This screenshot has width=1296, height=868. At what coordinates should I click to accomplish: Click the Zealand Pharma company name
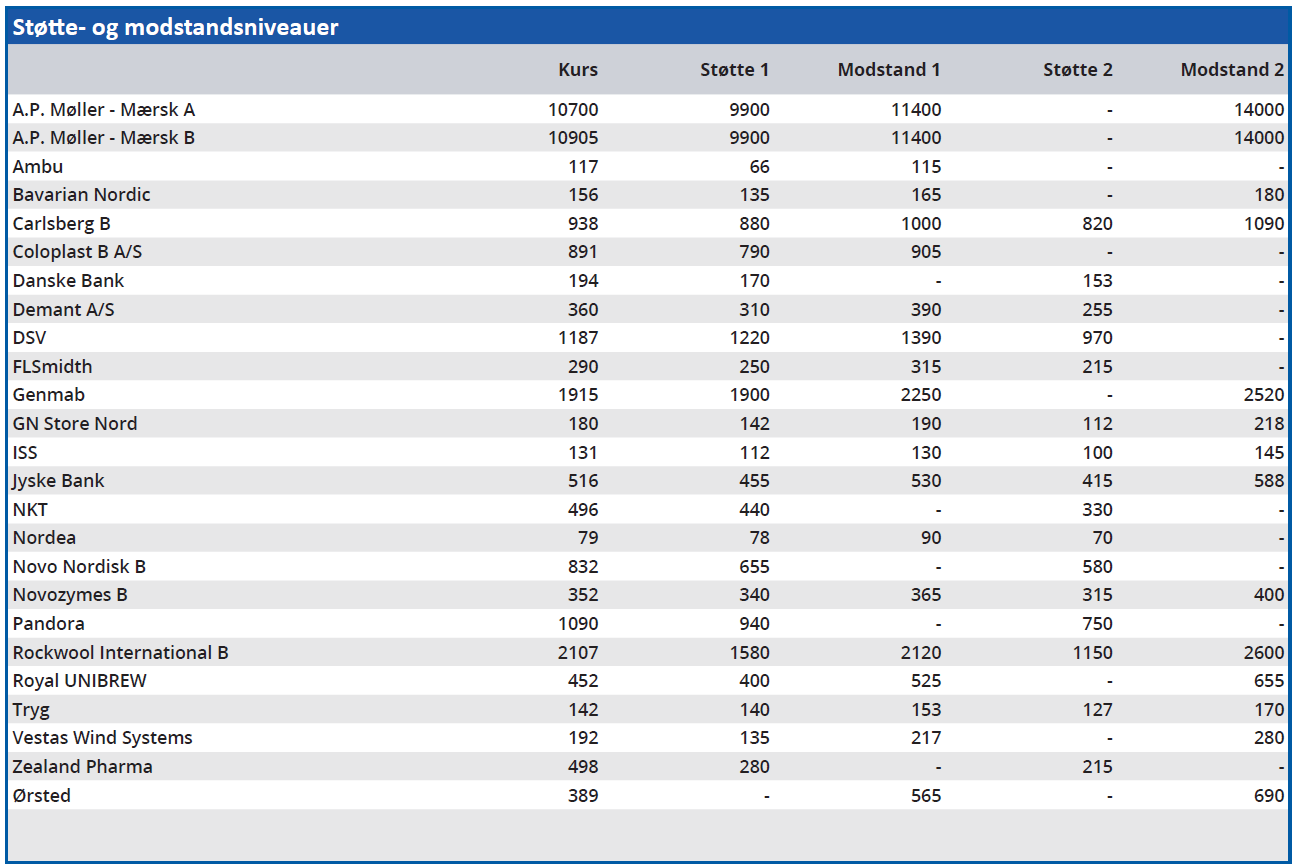[83, 767]
